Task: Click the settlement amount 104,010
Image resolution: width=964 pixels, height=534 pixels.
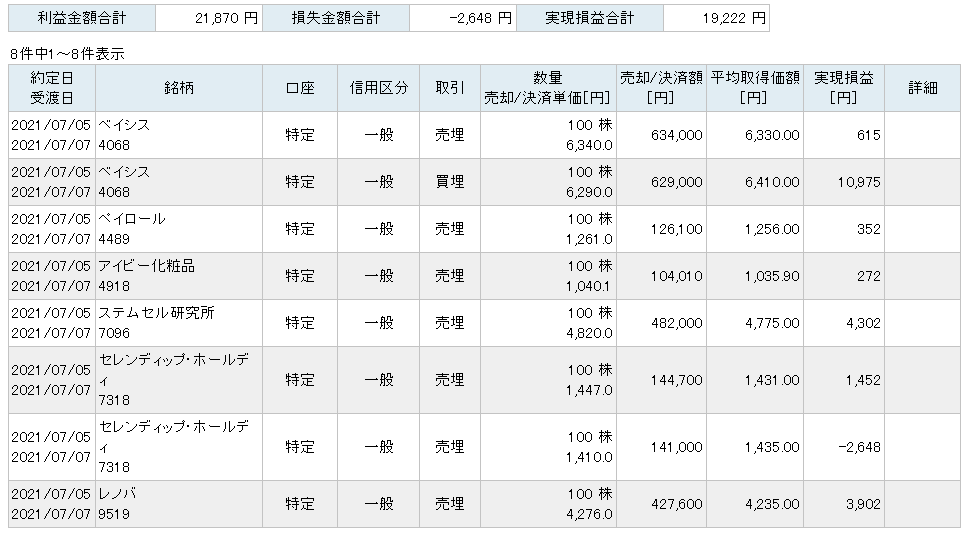Action: (662, 276)
